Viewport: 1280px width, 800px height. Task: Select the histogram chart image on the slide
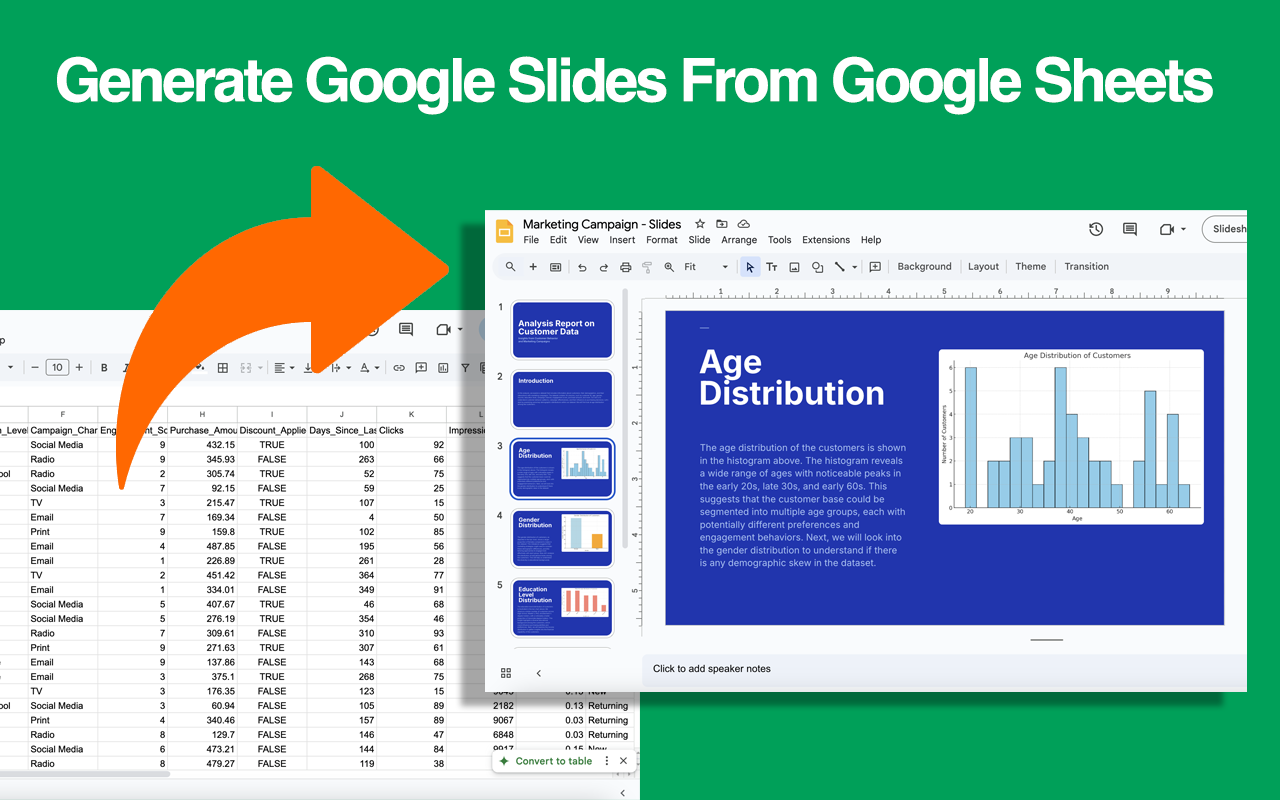pyautogui.click(x=1071, y=437)
